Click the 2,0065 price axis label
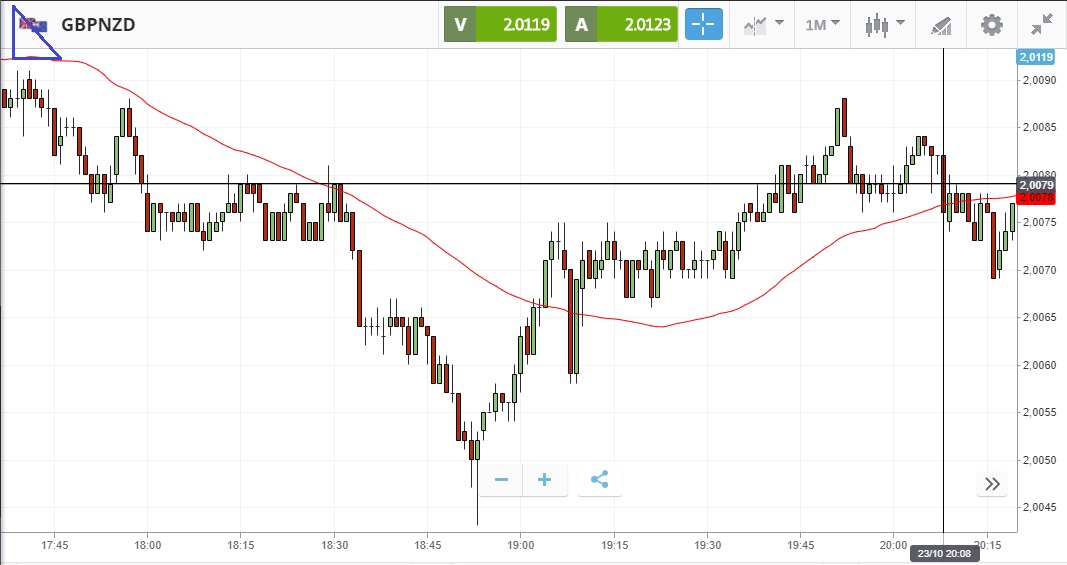 click(1039, 317)
